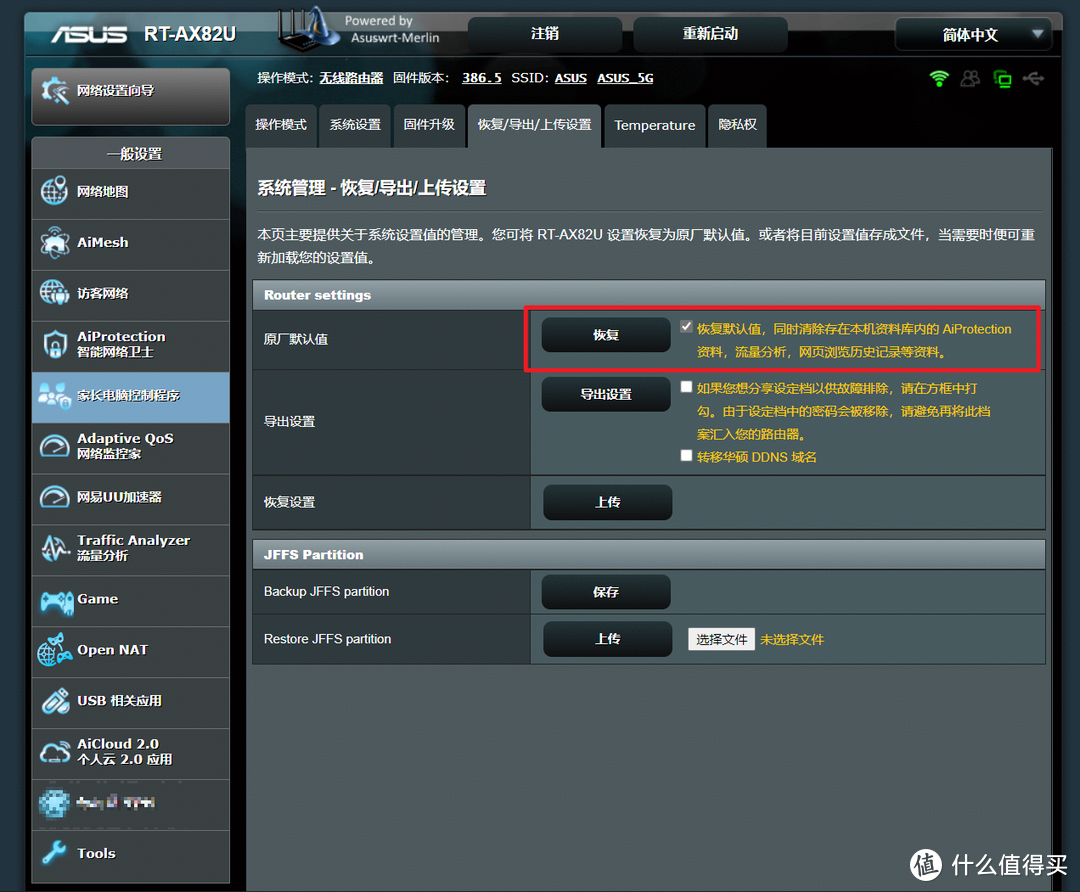1080x892 pixels.
Task: Click the router image next to Asuswrt-Merlin
Action: [x=309, y=30]
